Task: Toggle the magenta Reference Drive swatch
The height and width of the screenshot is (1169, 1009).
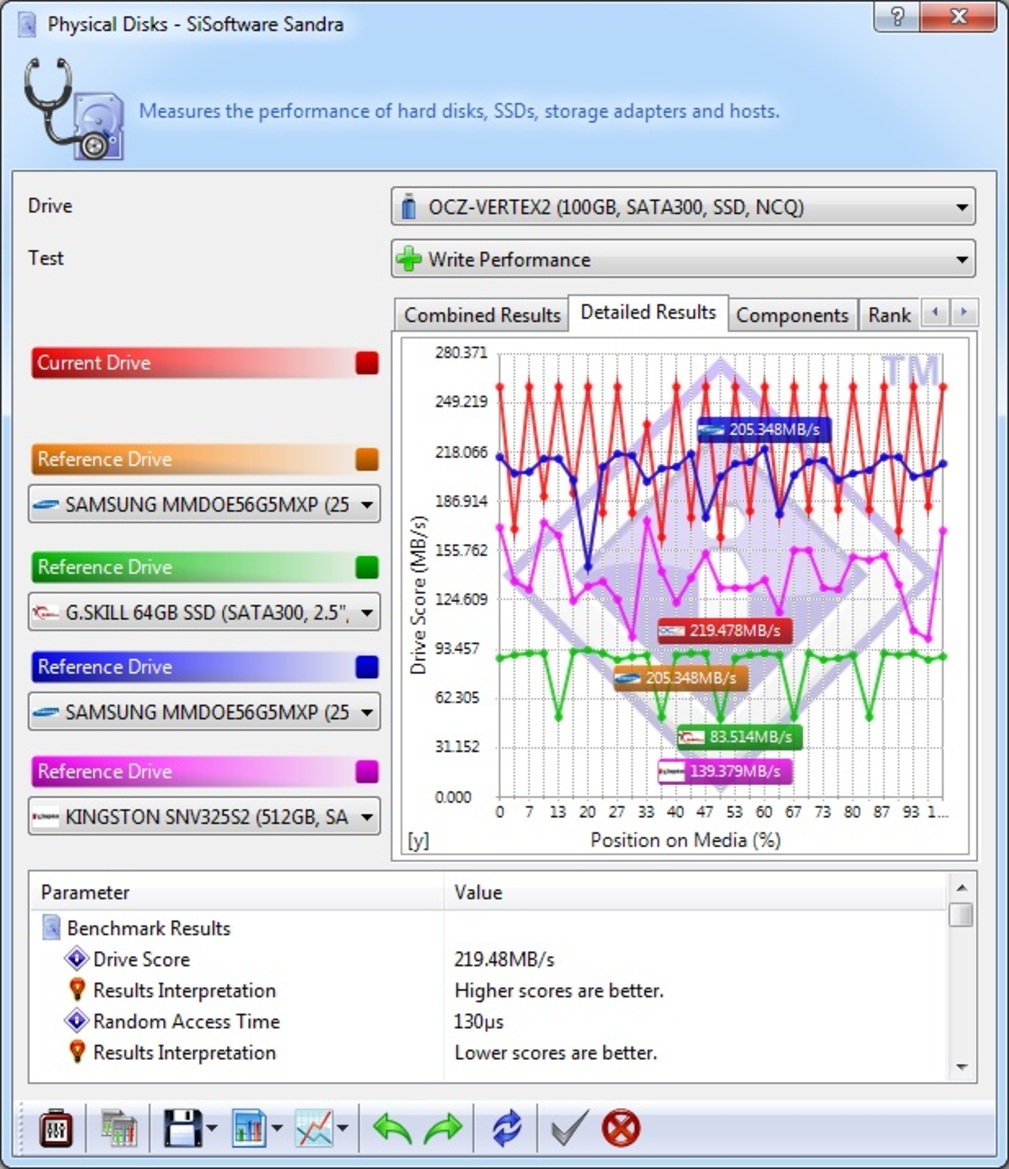Action: (367, 772)
